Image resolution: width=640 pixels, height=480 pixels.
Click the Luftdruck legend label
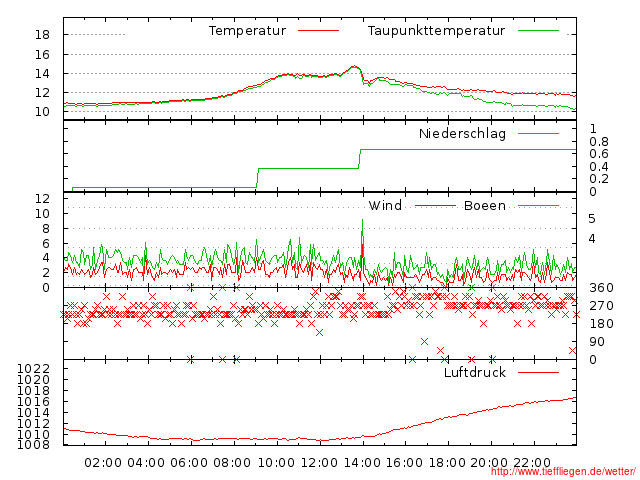coord(475,372)
